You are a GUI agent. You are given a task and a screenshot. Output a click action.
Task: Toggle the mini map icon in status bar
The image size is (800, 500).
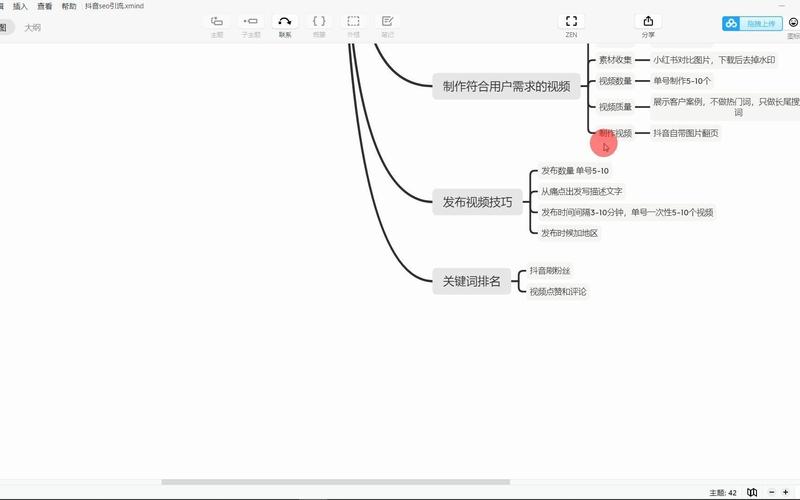click(752, 492)
